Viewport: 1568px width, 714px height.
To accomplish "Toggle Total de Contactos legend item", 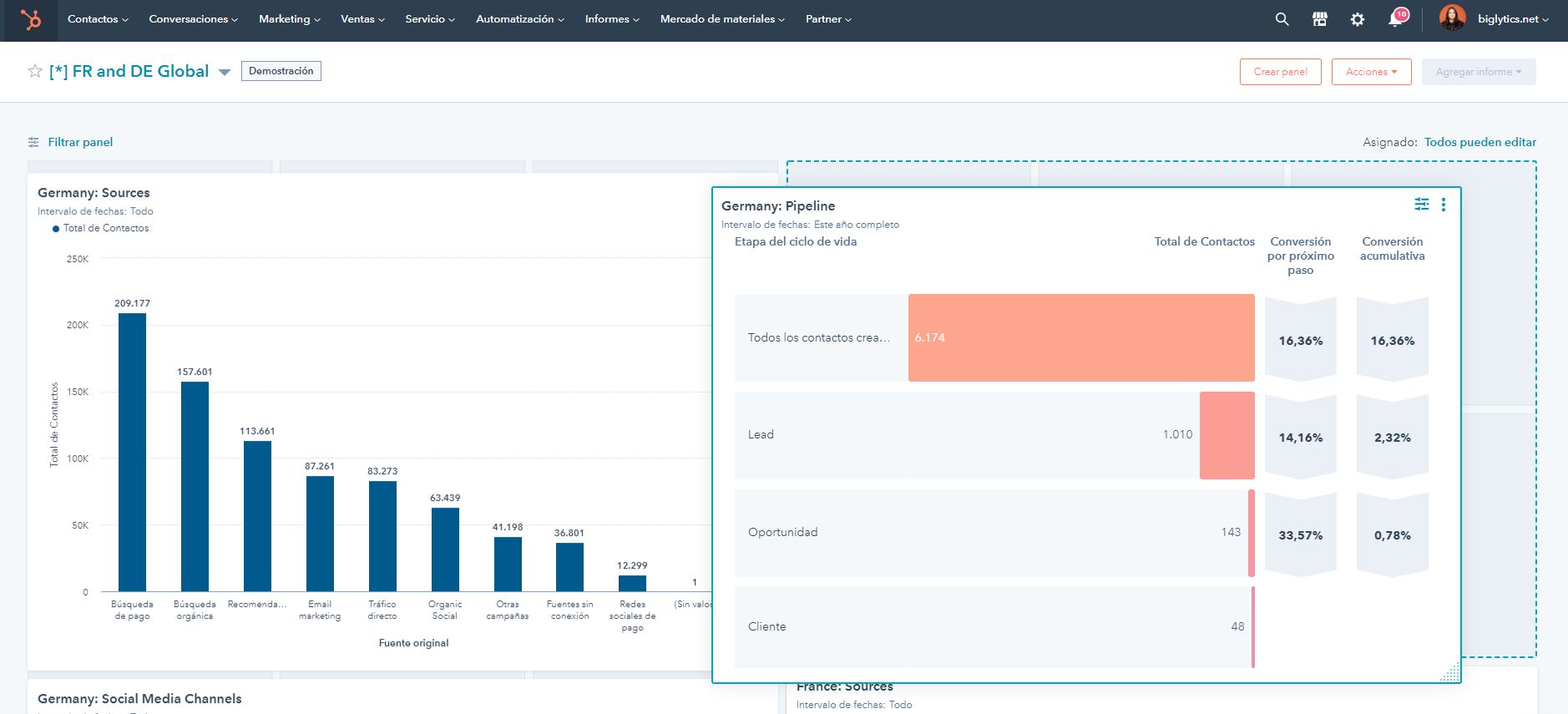I will 100,228.
